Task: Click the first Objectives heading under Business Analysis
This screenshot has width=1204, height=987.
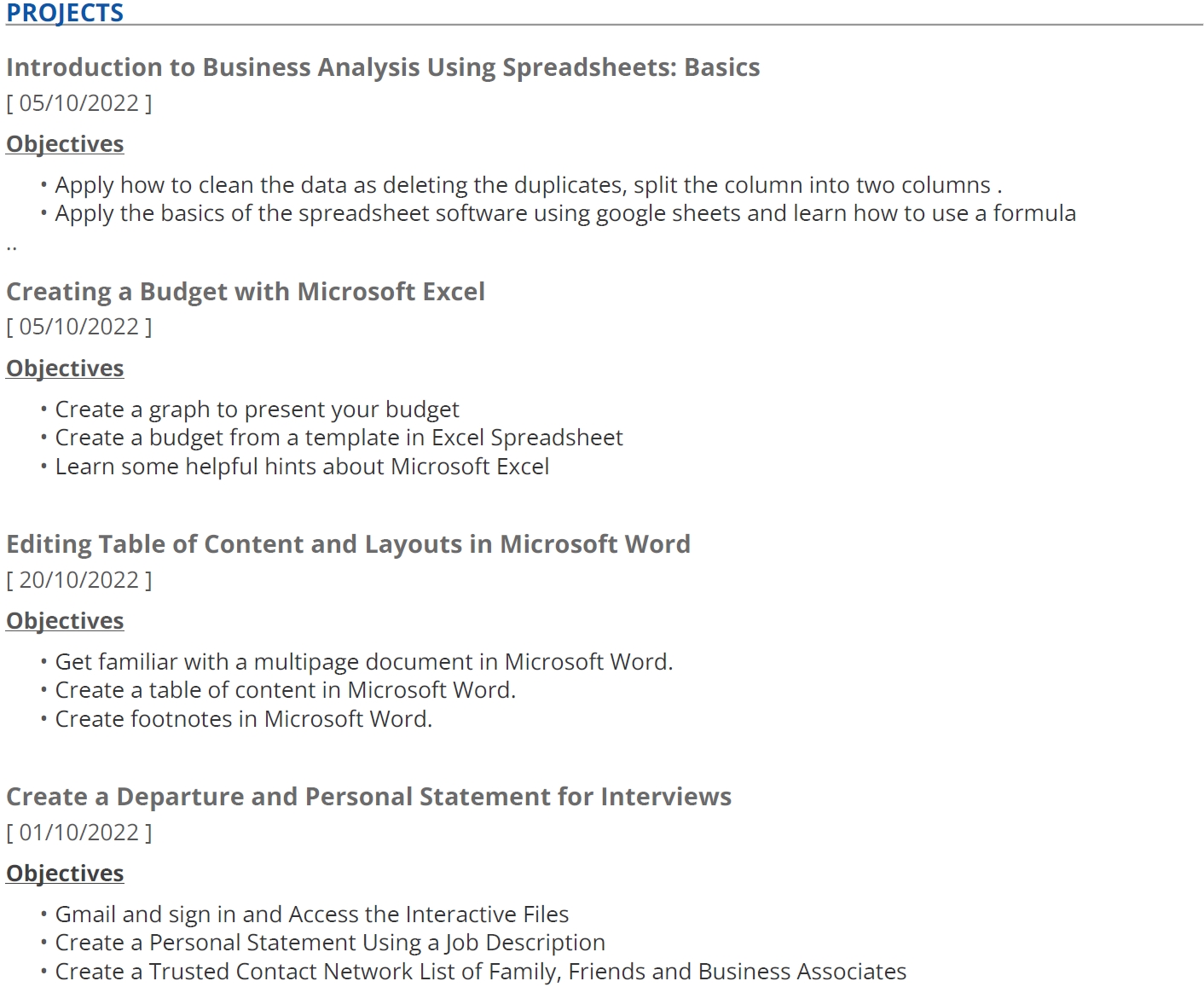Action: (65, 144)
